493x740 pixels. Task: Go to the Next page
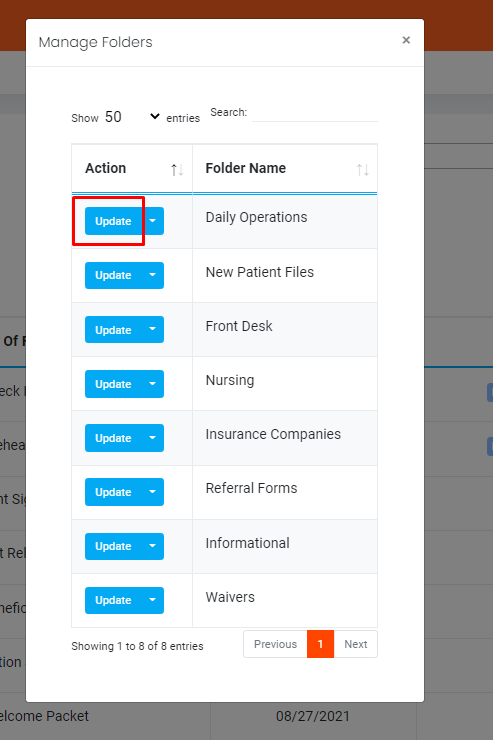pyautogui.click(x=356, y=644)
